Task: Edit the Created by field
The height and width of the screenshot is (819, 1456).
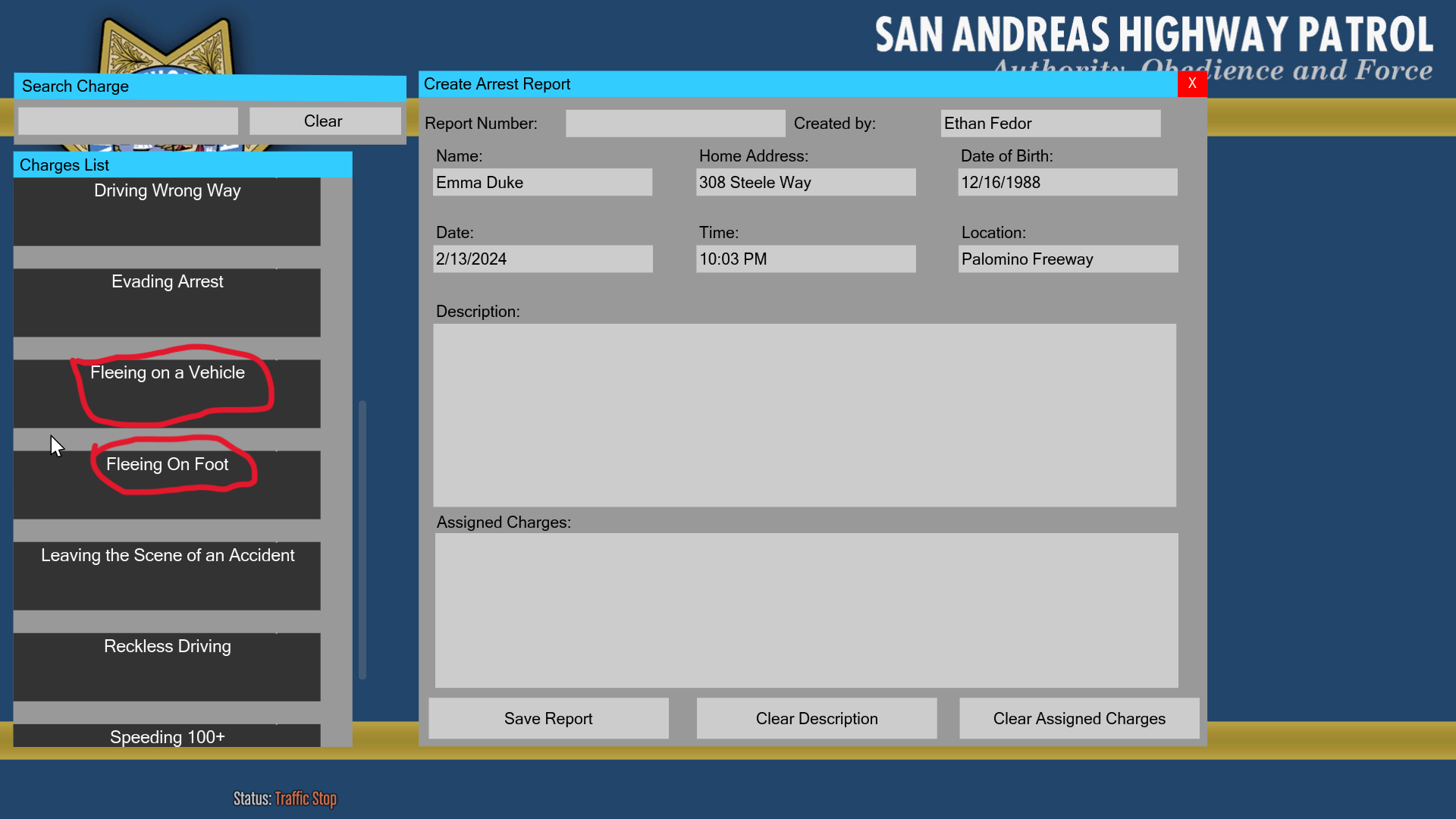Action: 1050,124
